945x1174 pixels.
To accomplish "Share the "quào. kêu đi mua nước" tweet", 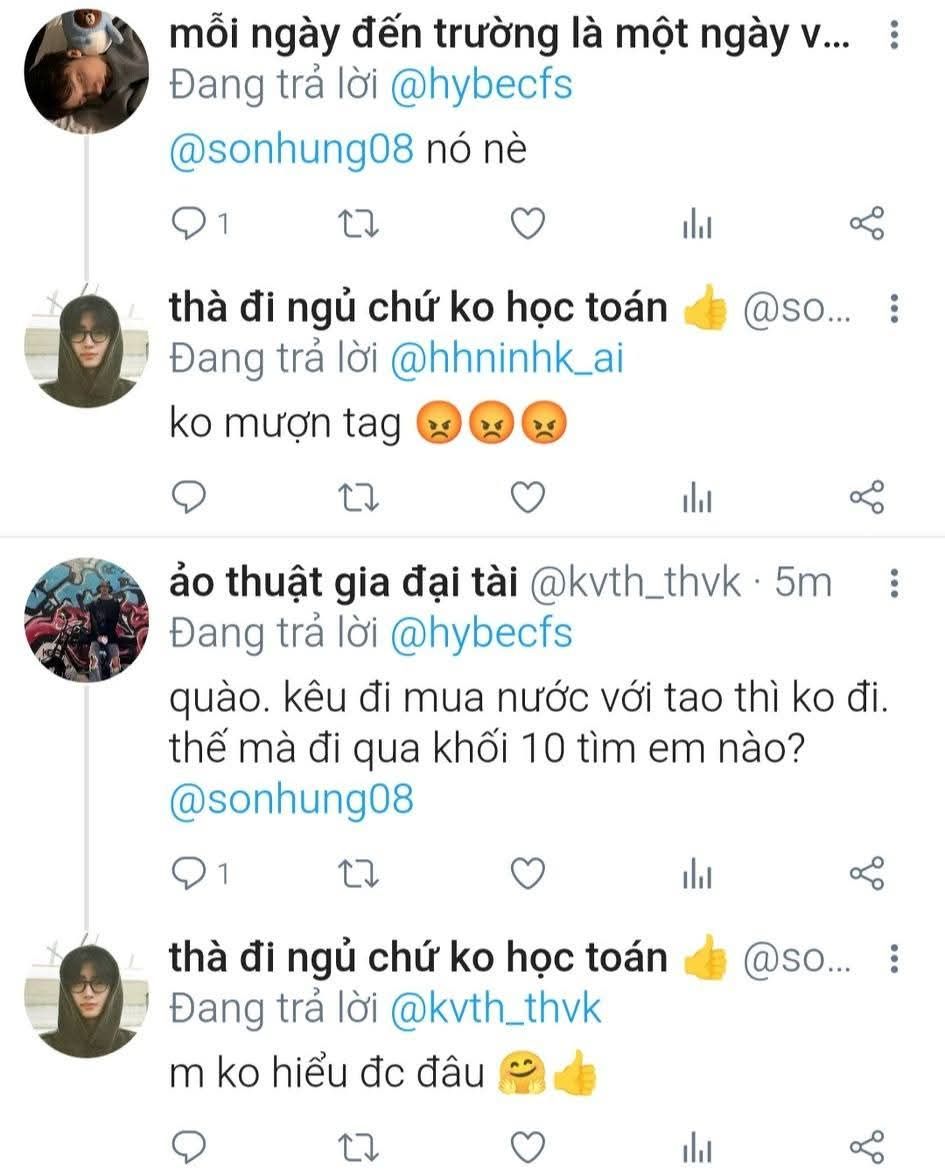I will (x=866, y=874).
